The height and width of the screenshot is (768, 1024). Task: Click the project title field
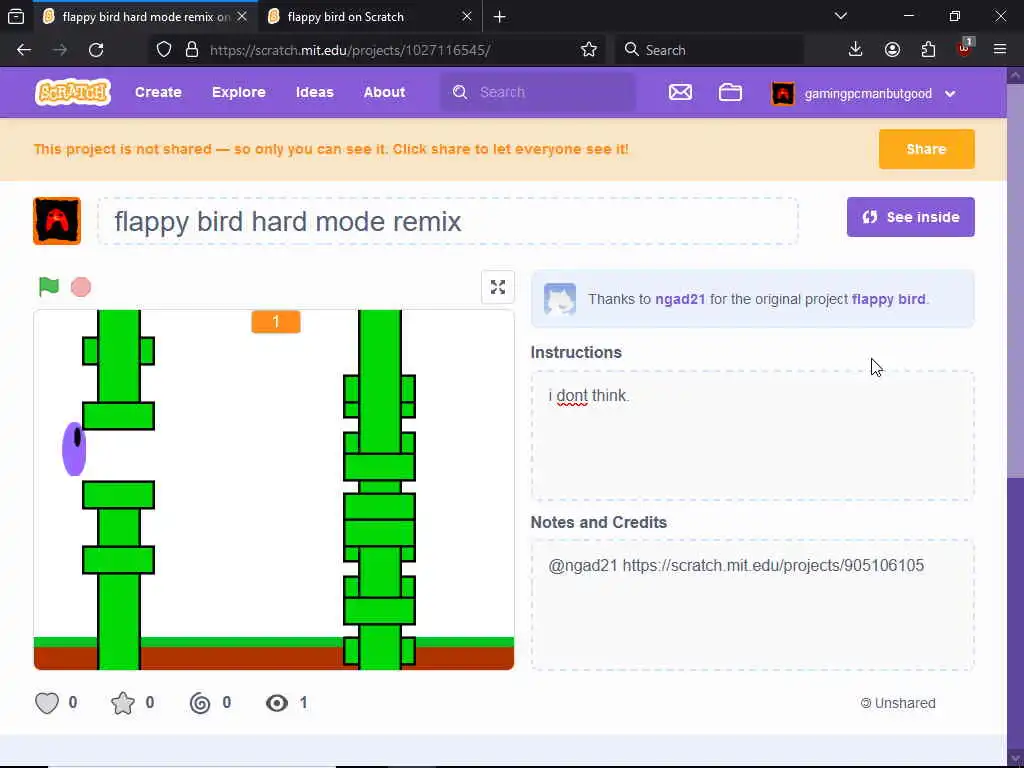tap(448, 221)
